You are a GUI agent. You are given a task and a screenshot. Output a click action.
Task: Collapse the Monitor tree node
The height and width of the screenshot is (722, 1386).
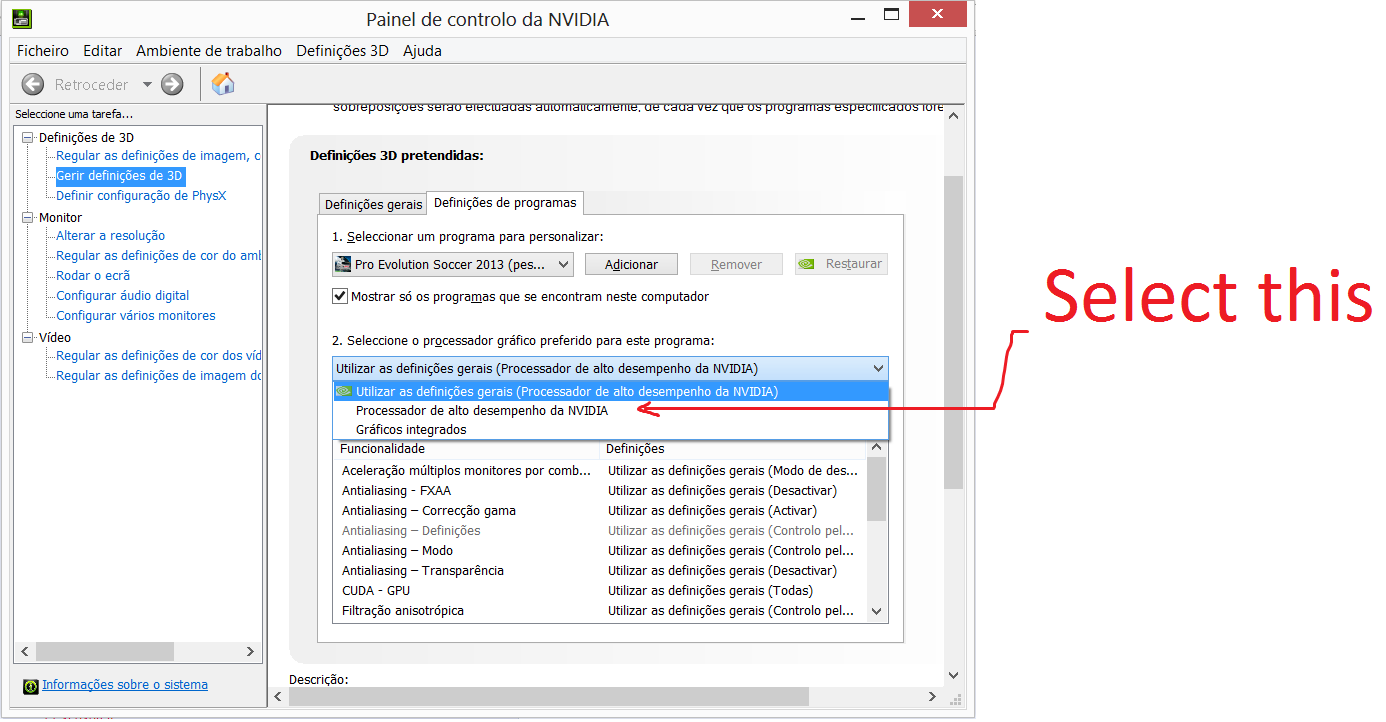[29, 218]
